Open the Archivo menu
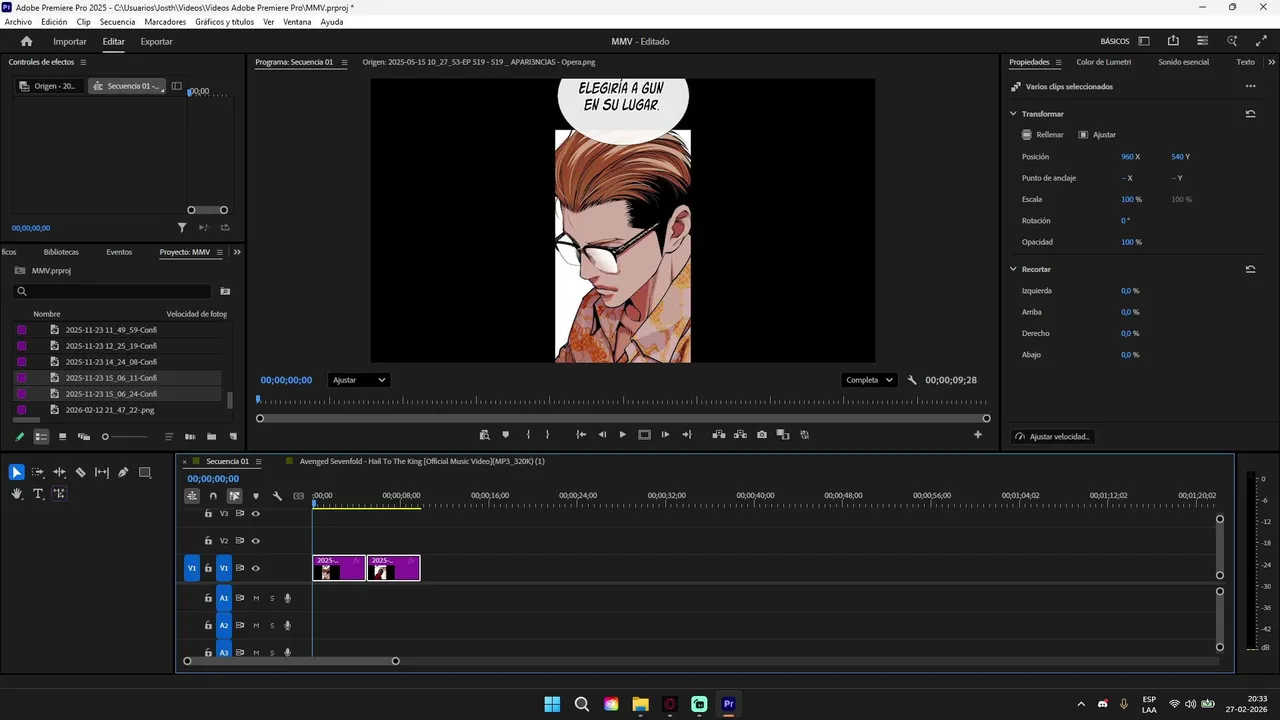 tap(18, 21)
